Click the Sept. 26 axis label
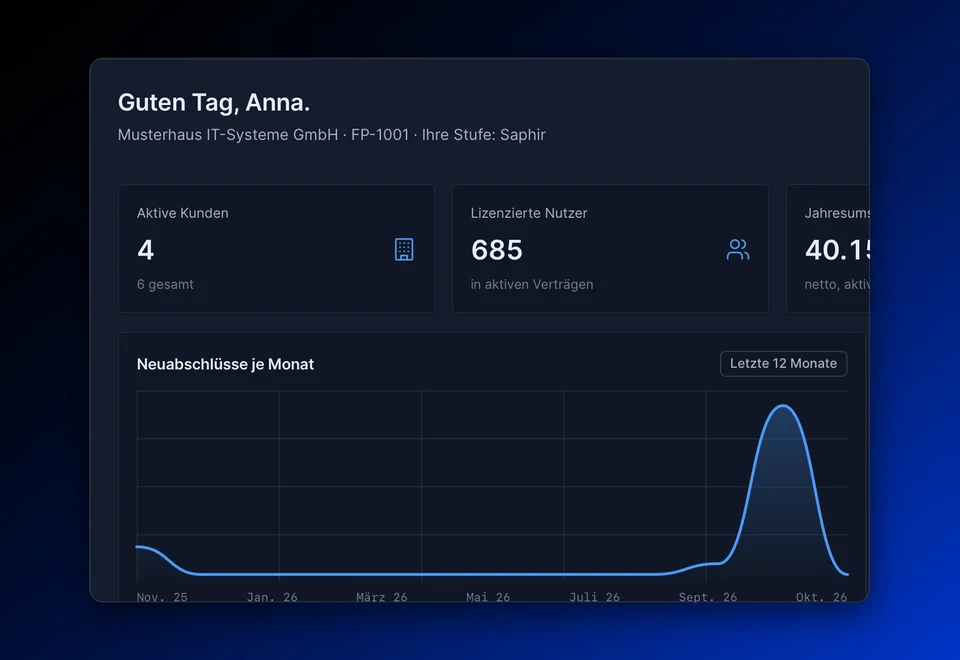 708,597
